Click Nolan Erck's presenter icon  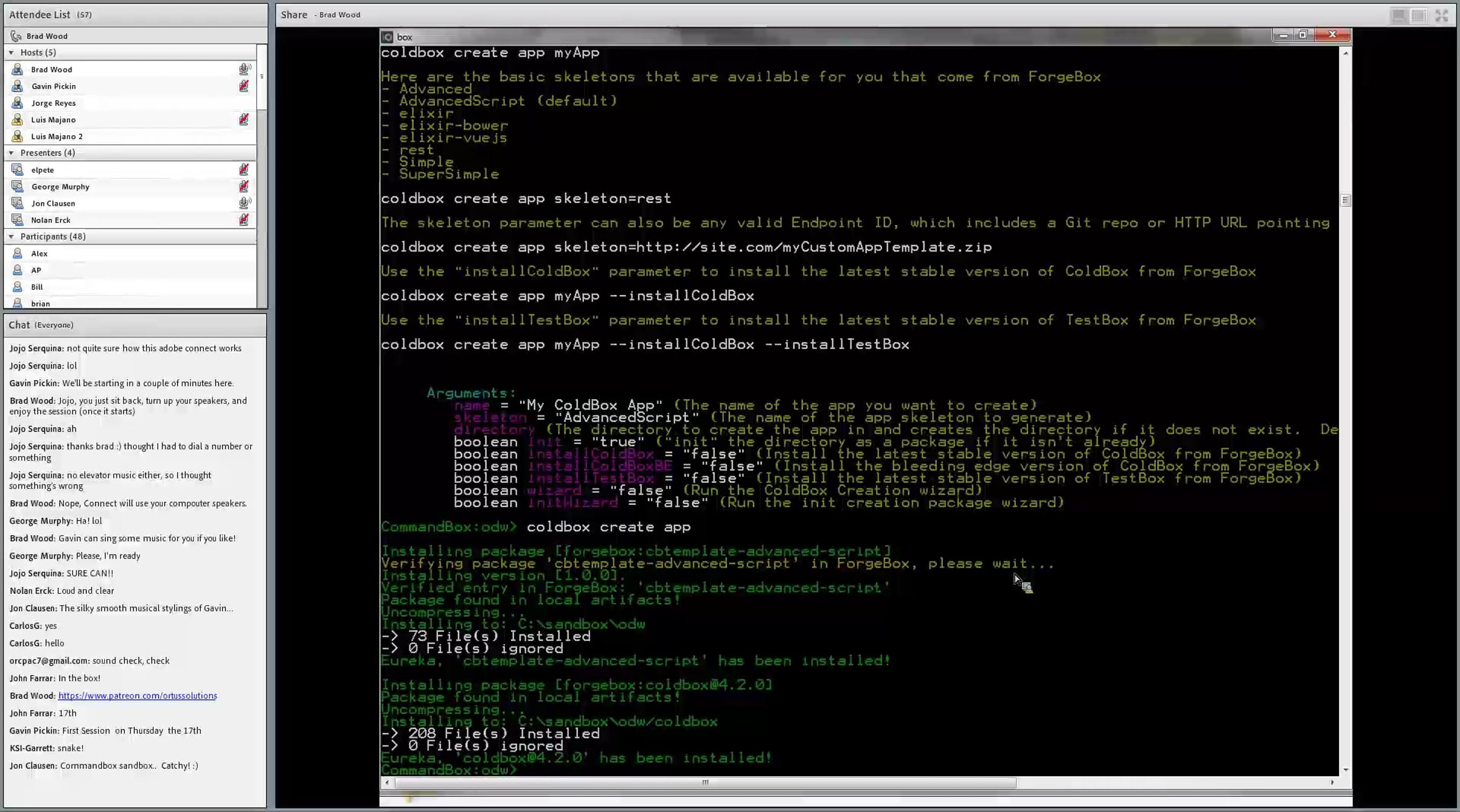click(18, 220)
